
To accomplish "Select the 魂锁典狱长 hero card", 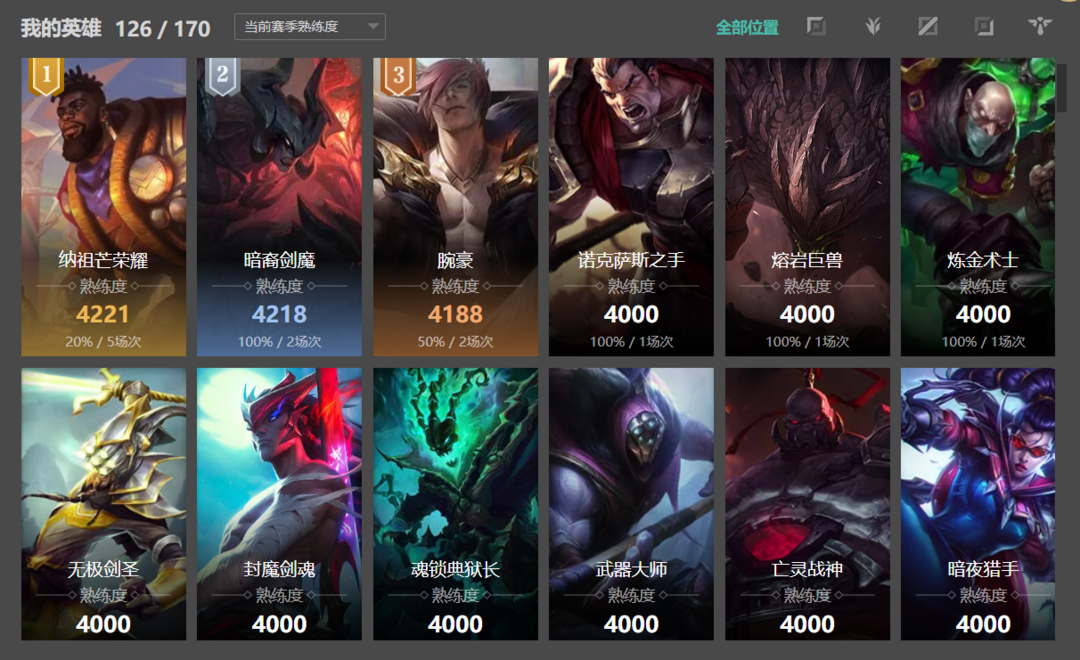I will [x=455, y=504].
